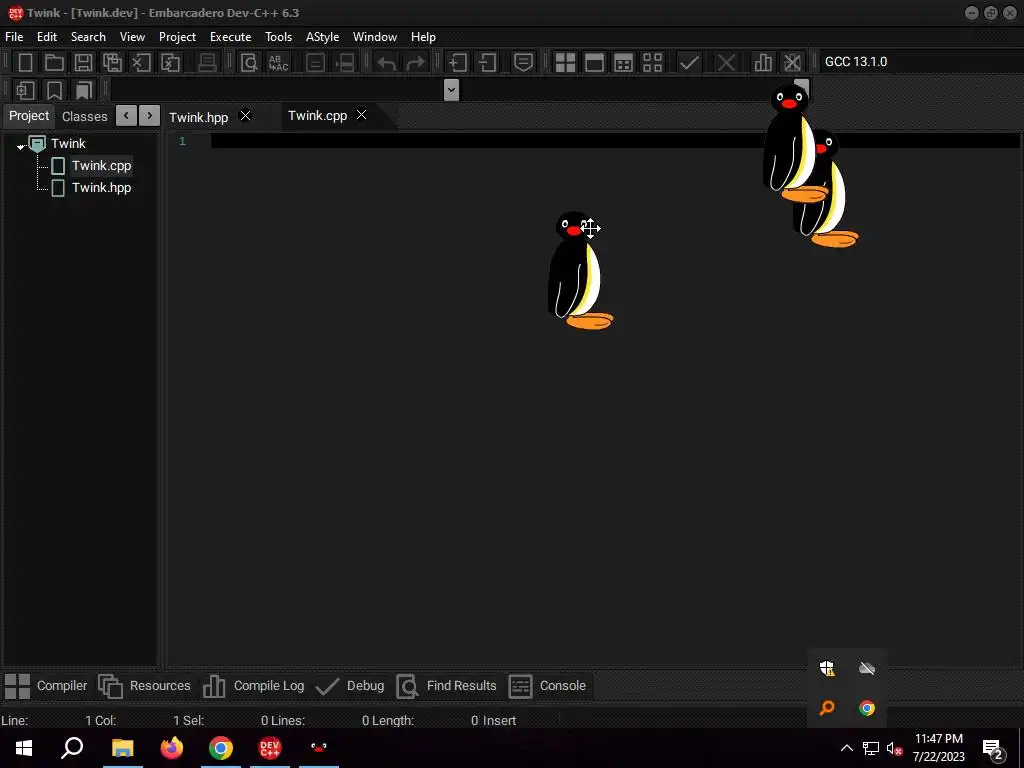Select Twink.cpp in the project tree
Viewport: 1024px width, 768px height.
click(x=101, y=166)
